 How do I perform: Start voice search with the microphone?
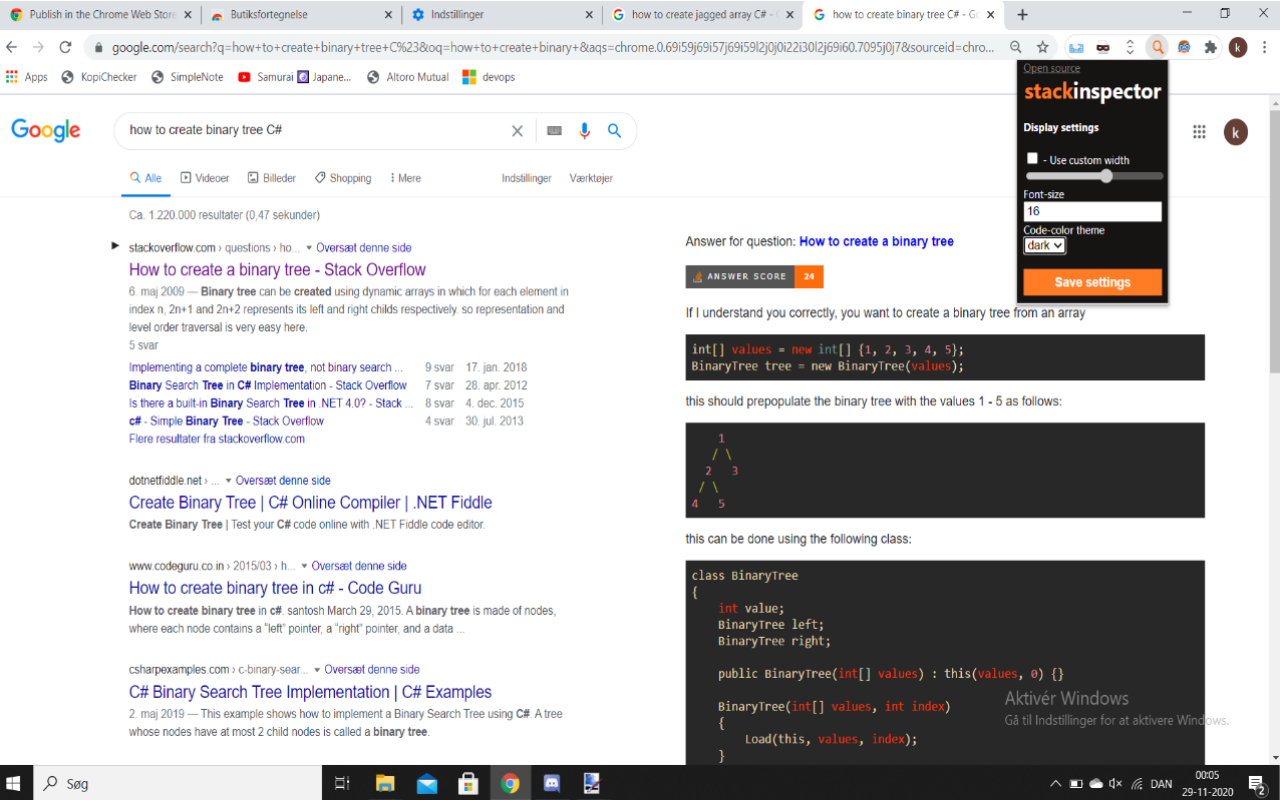coord(585,131)
